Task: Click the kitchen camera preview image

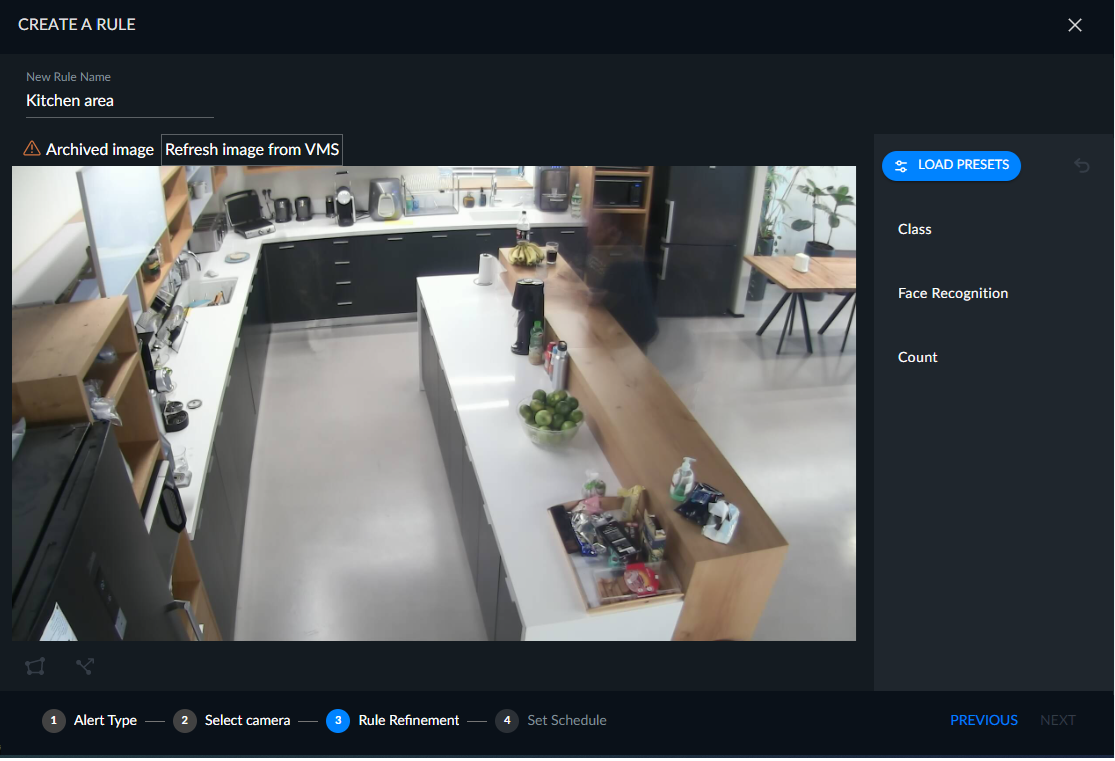Action: pos(434,403)
